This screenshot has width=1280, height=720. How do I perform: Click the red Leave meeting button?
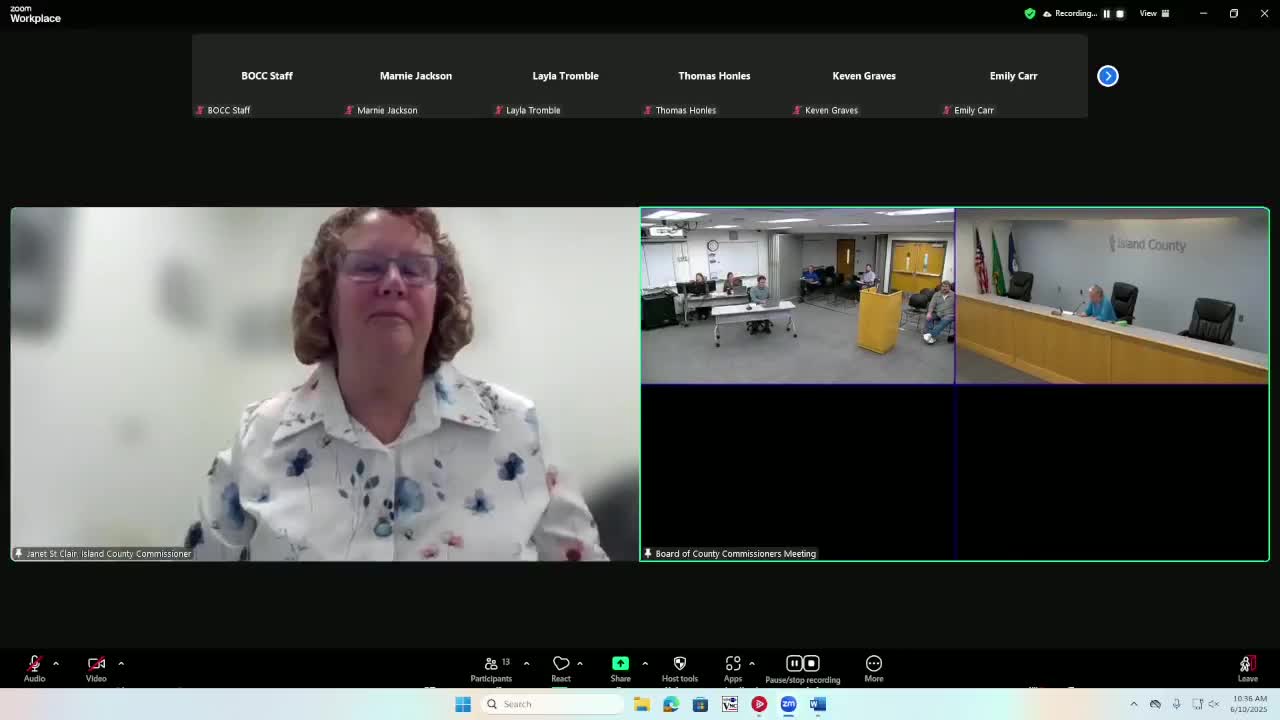pyautogui.click(x=1247, y=668)
